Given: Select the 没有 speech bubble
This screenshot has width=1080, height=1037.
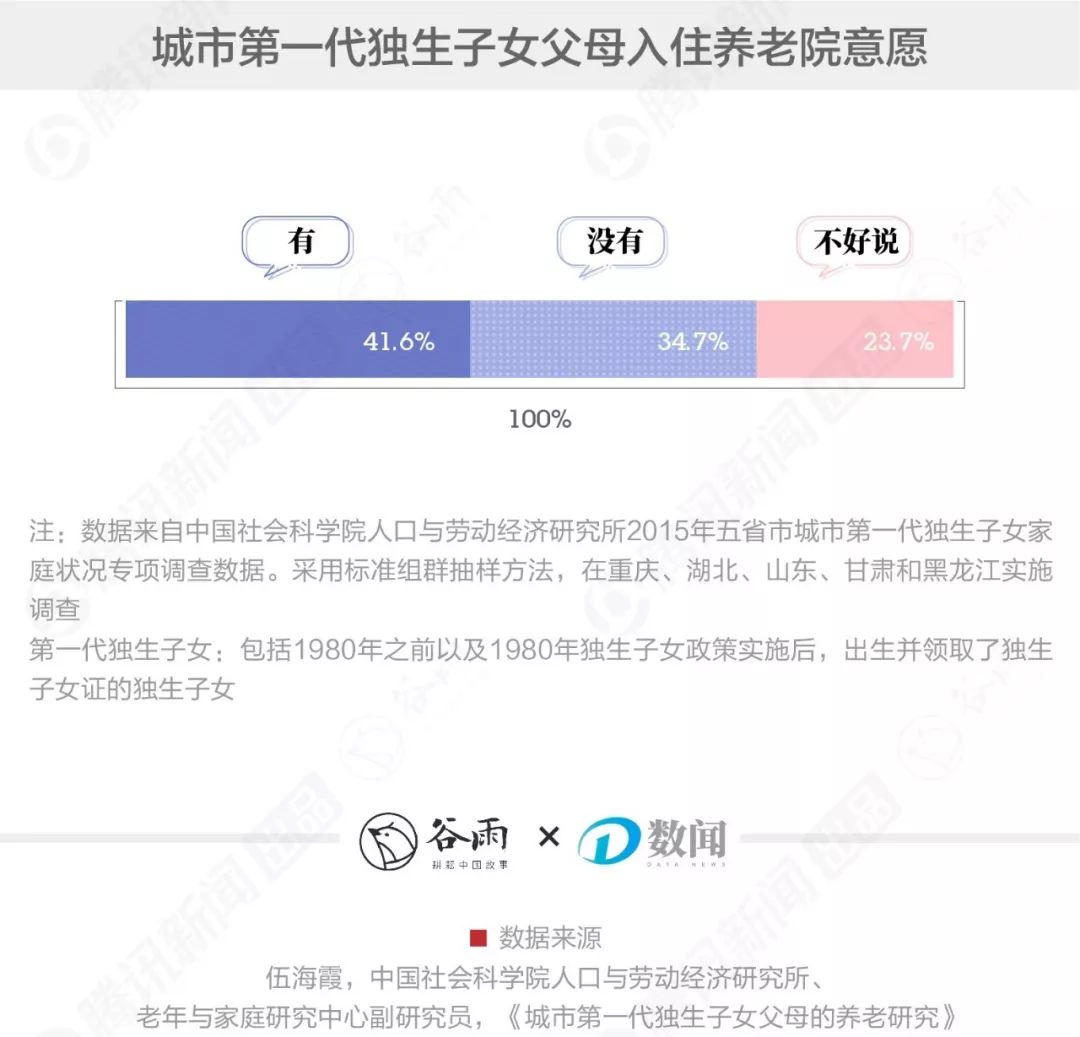Looking at the screenshot, I should [x=613, y=243].
